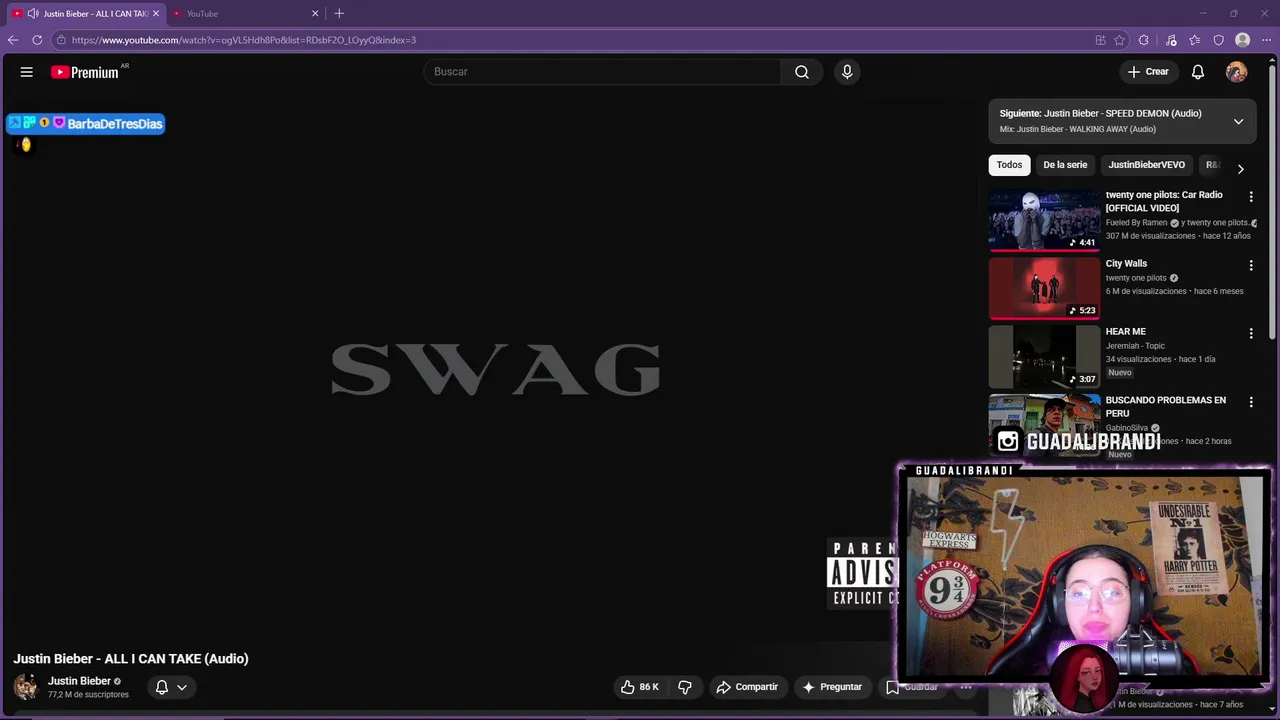This screenshot has height=720, width=1280.
Task: Toggle subscription notification bell for Justin Bieber
Action: pos(161,687)
